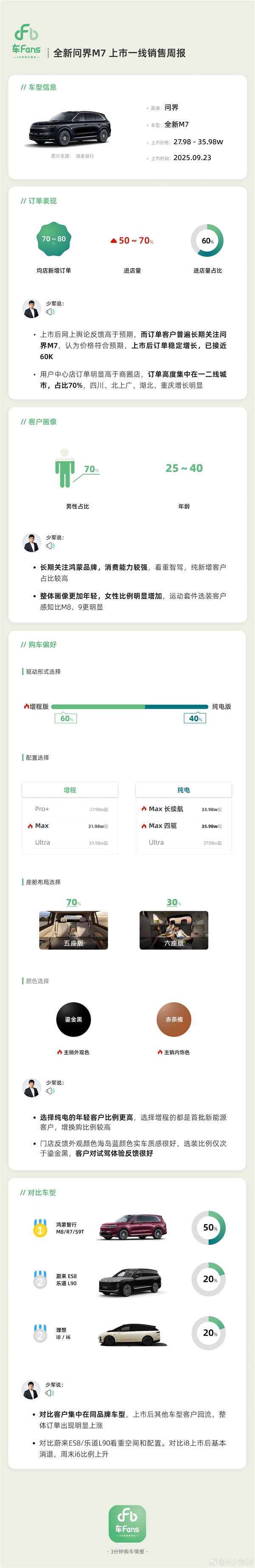
Task: Open the 五座版 cabin thumbnail
Action: point(74,930)
